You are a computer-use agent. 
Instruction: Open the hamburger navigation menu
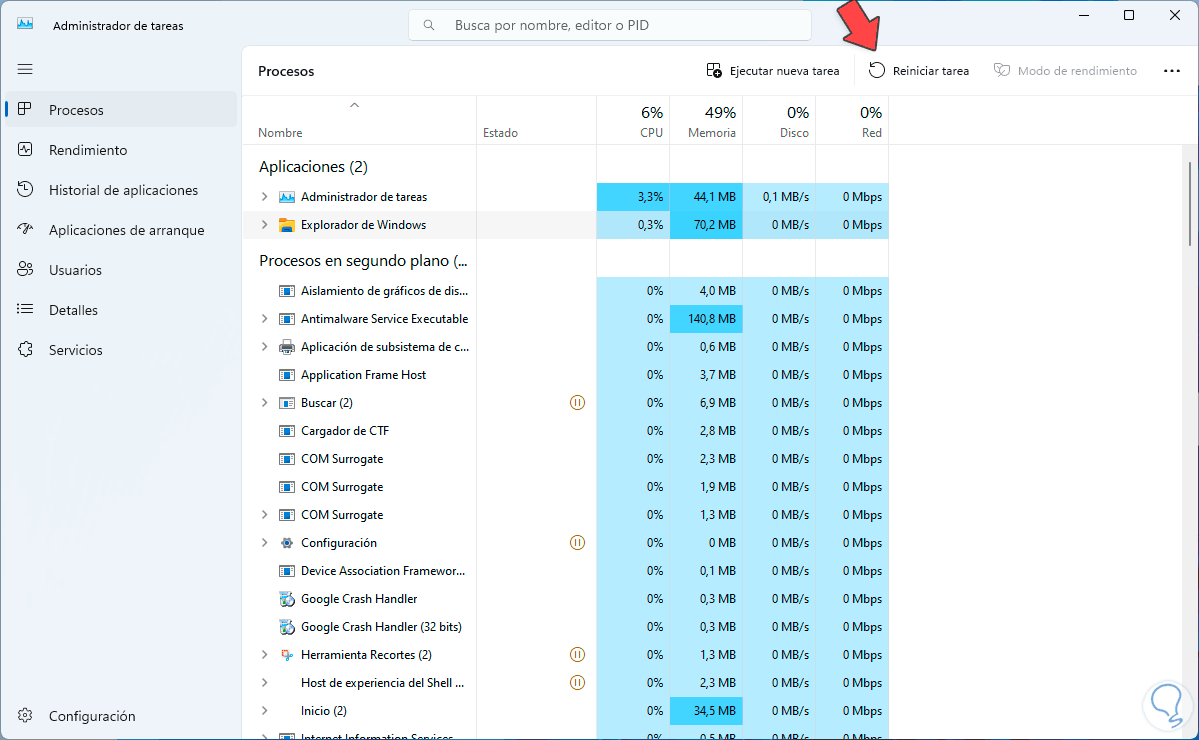coord(25,70)
